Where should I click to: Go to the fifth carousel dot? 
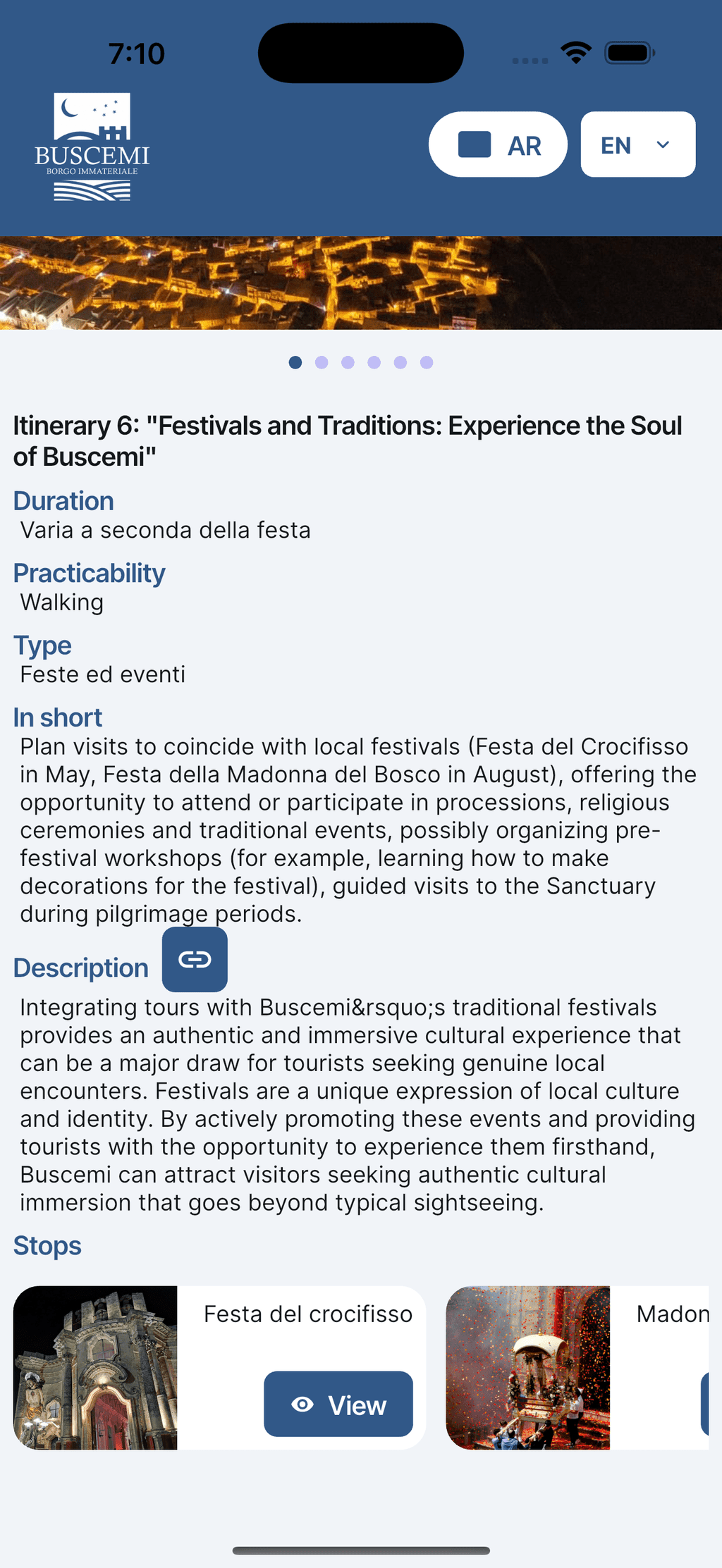pos(400,362)
